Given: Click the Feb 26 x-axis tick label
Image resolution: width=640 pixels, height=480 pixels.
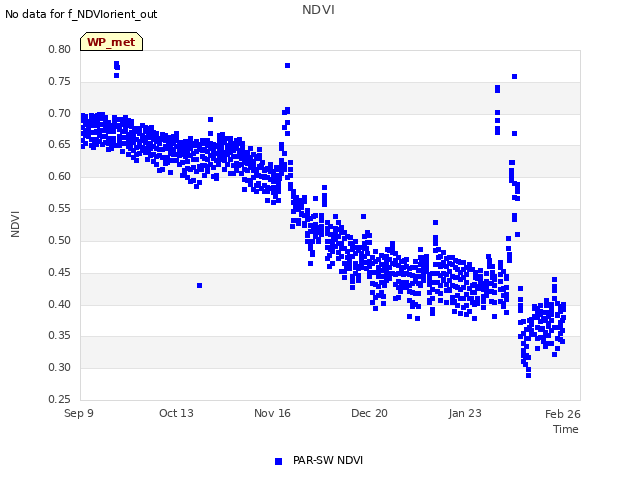Looking at the screenshot, I should point(563,414).
